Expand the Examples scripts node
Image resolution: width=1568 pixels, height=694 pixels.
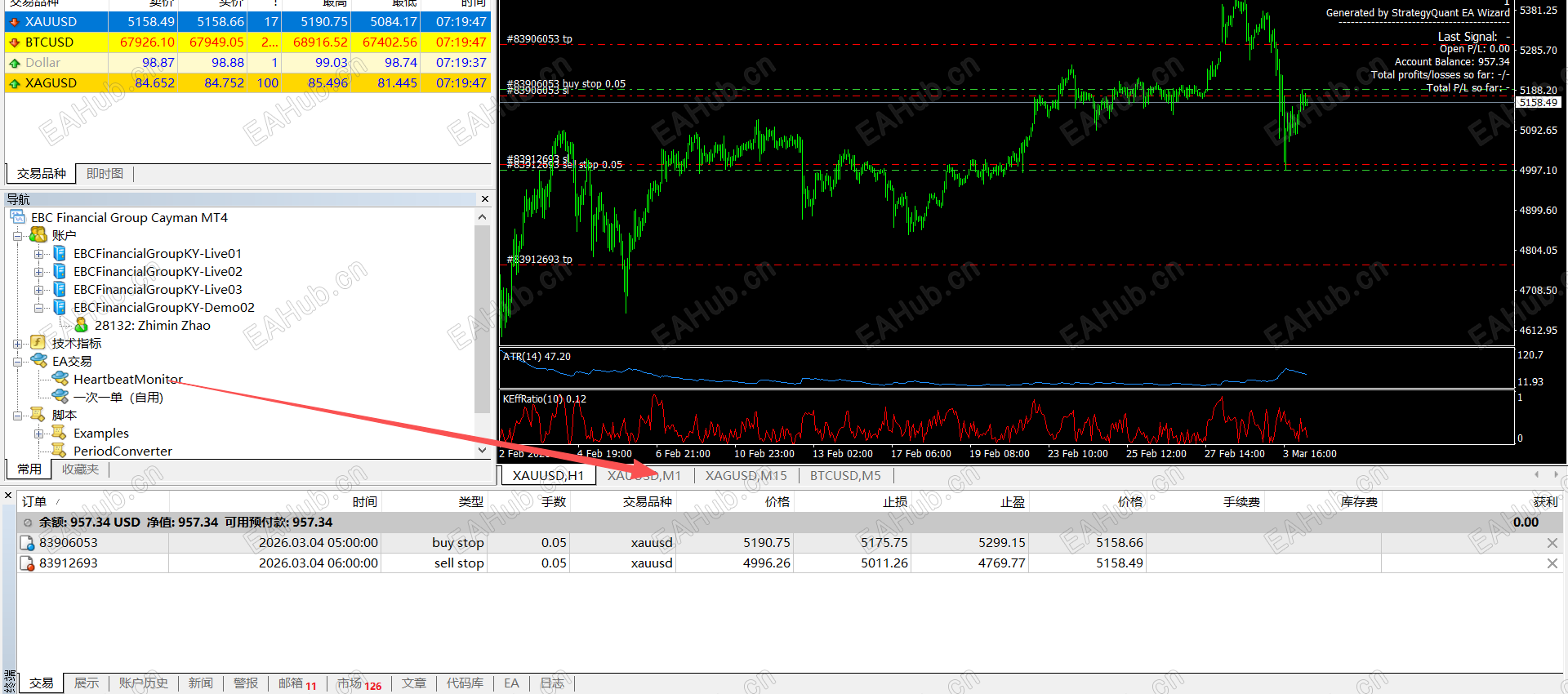pyautogui.click(x=38, y=434)
